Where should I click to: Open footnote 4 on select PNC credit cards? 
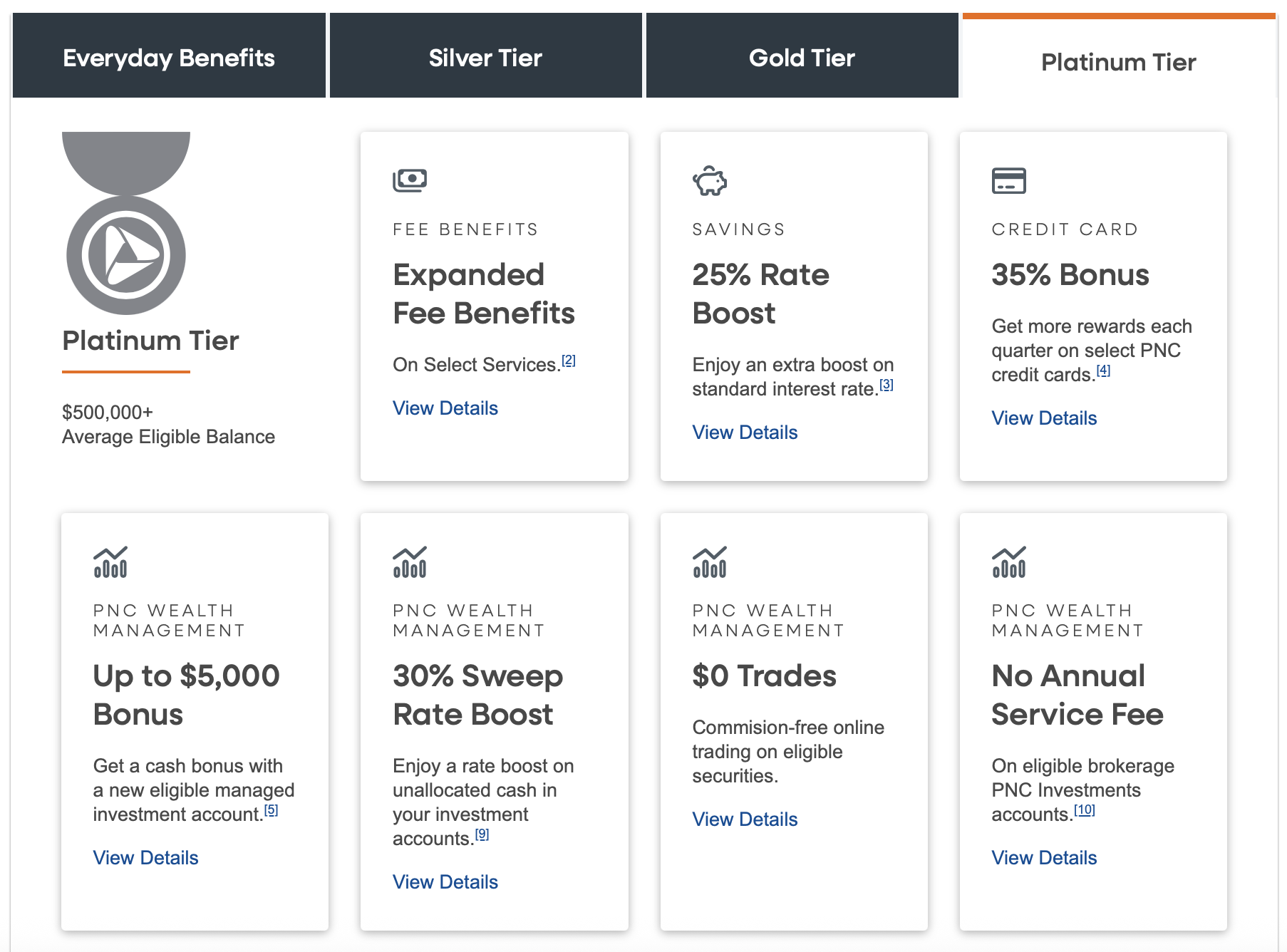1103,370
